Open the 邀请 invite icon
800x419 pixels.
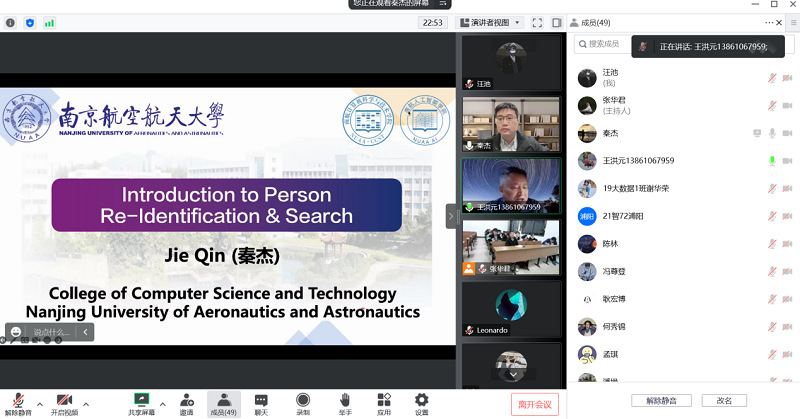pos(187,404)
